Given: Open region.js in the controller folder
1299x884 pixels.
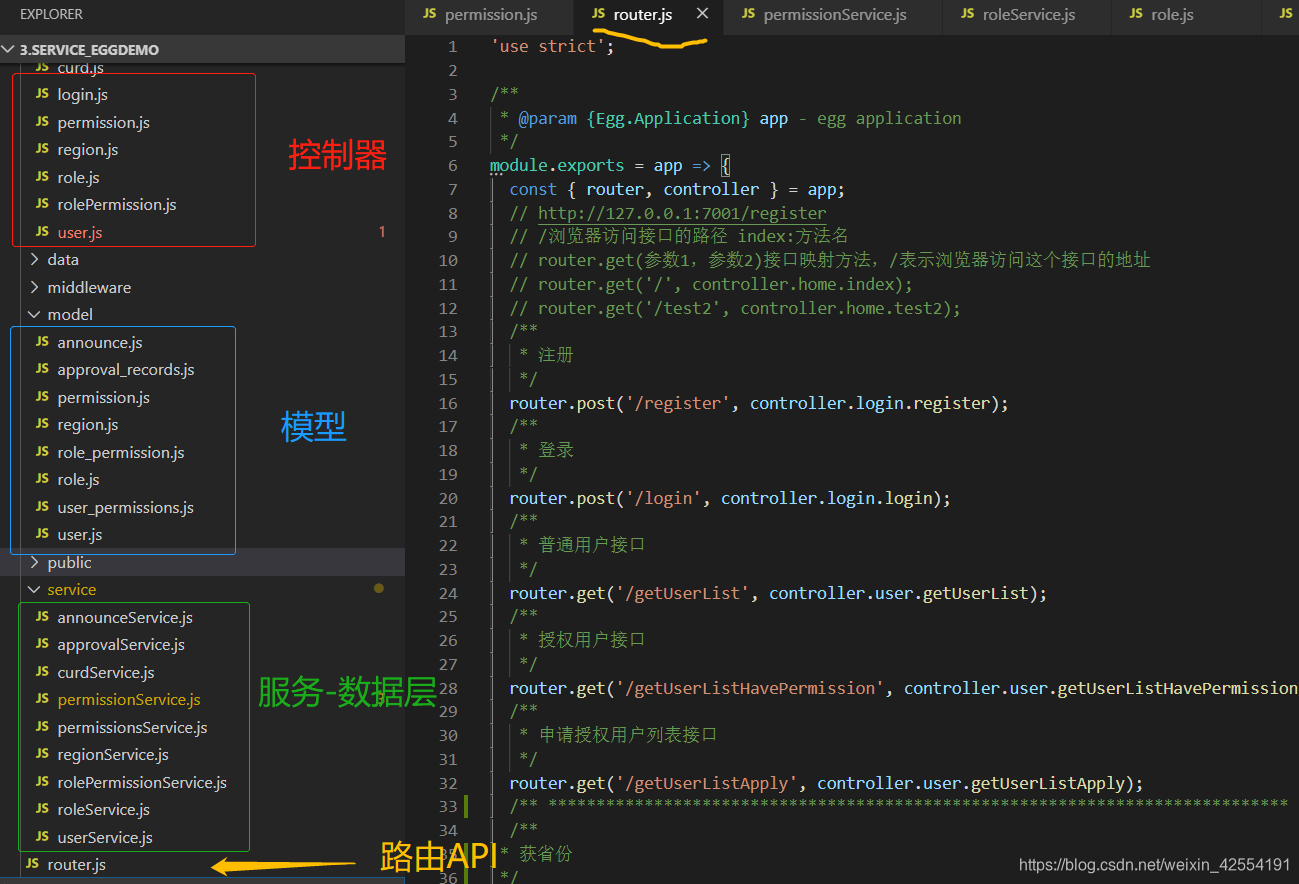Looking at the screenshot, I should (x=87, y=149).
